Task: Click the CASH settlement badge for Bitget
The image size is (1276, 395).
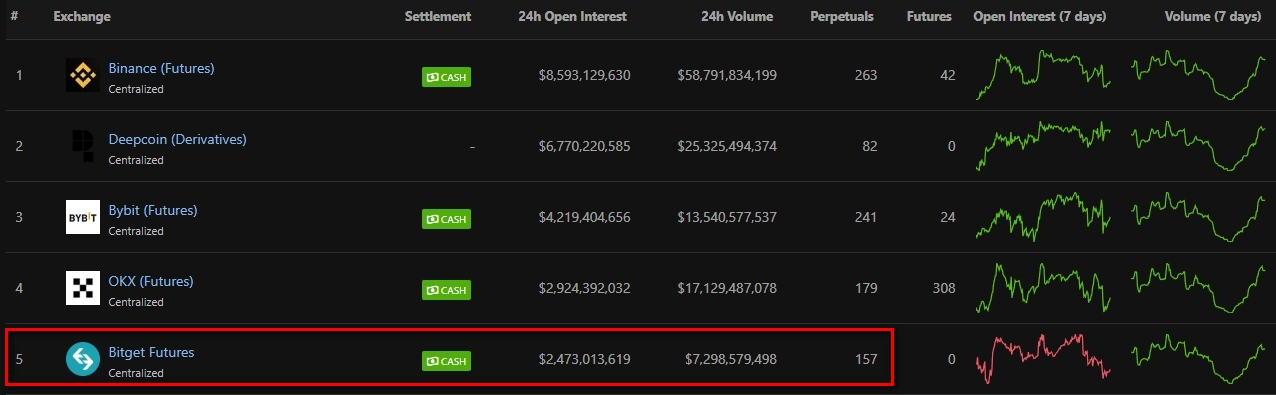Action: (446, 361)
